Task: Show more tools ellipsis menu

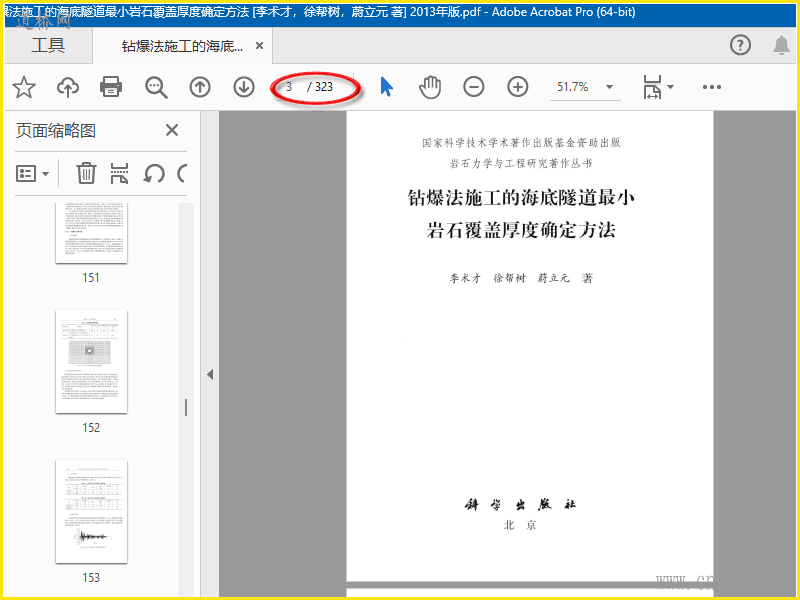Action: tap(712, 87)
